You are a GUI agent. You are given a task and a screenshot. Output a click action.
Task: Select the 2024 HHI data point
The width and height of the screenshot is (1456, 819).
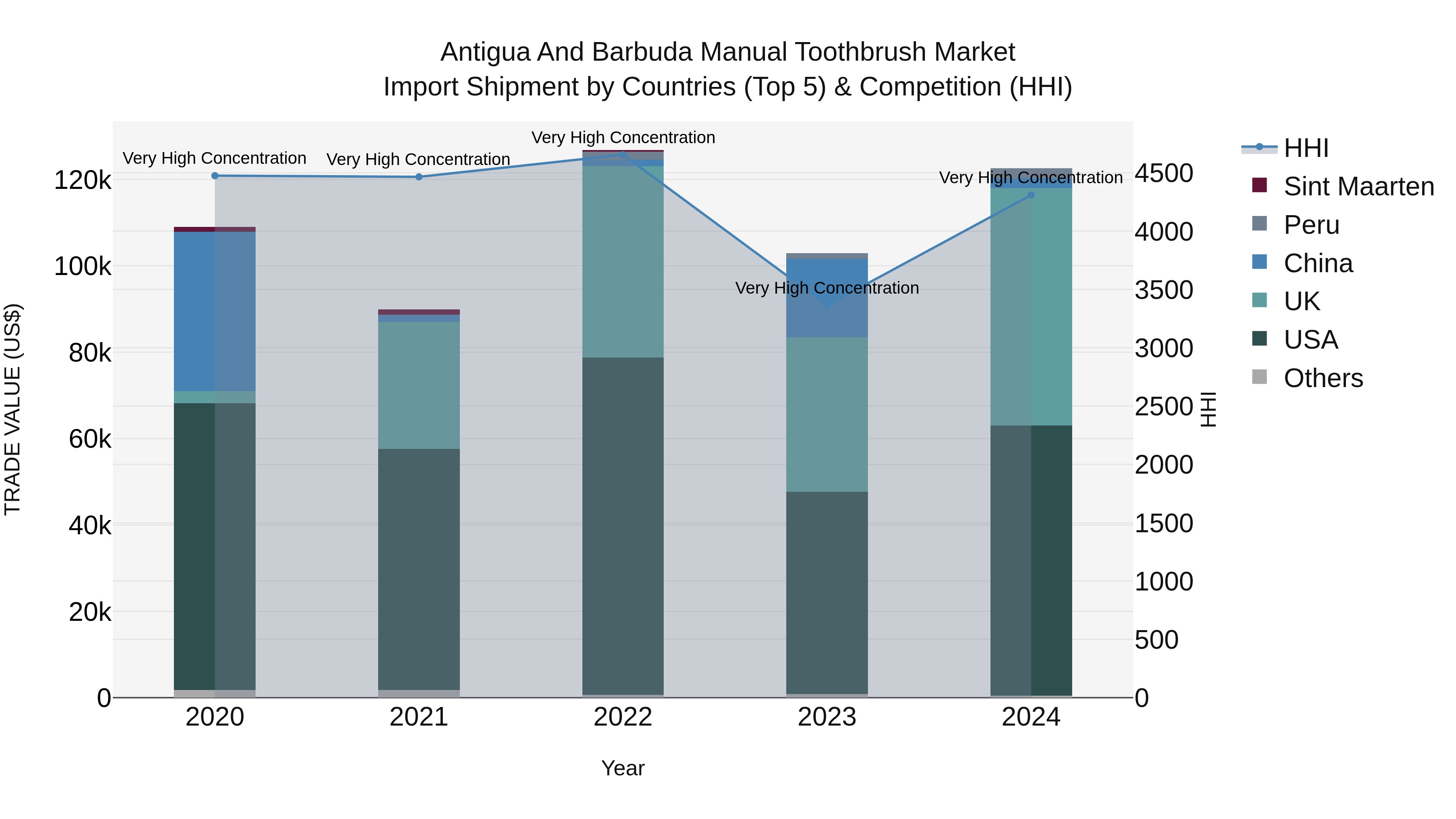pyautogui.click(x=1031, y=195)
